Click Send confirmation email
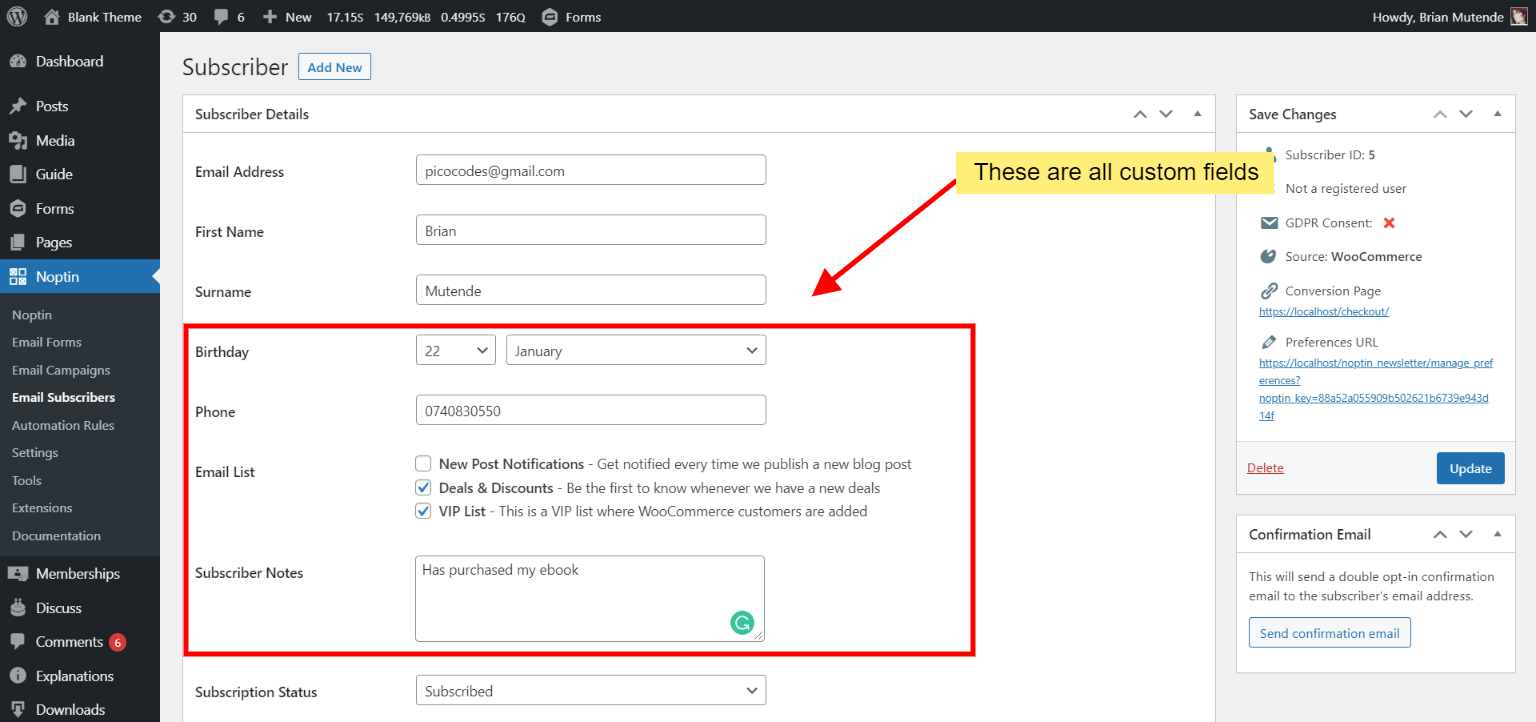The image size is (1536, 722). coord(1329,632)
